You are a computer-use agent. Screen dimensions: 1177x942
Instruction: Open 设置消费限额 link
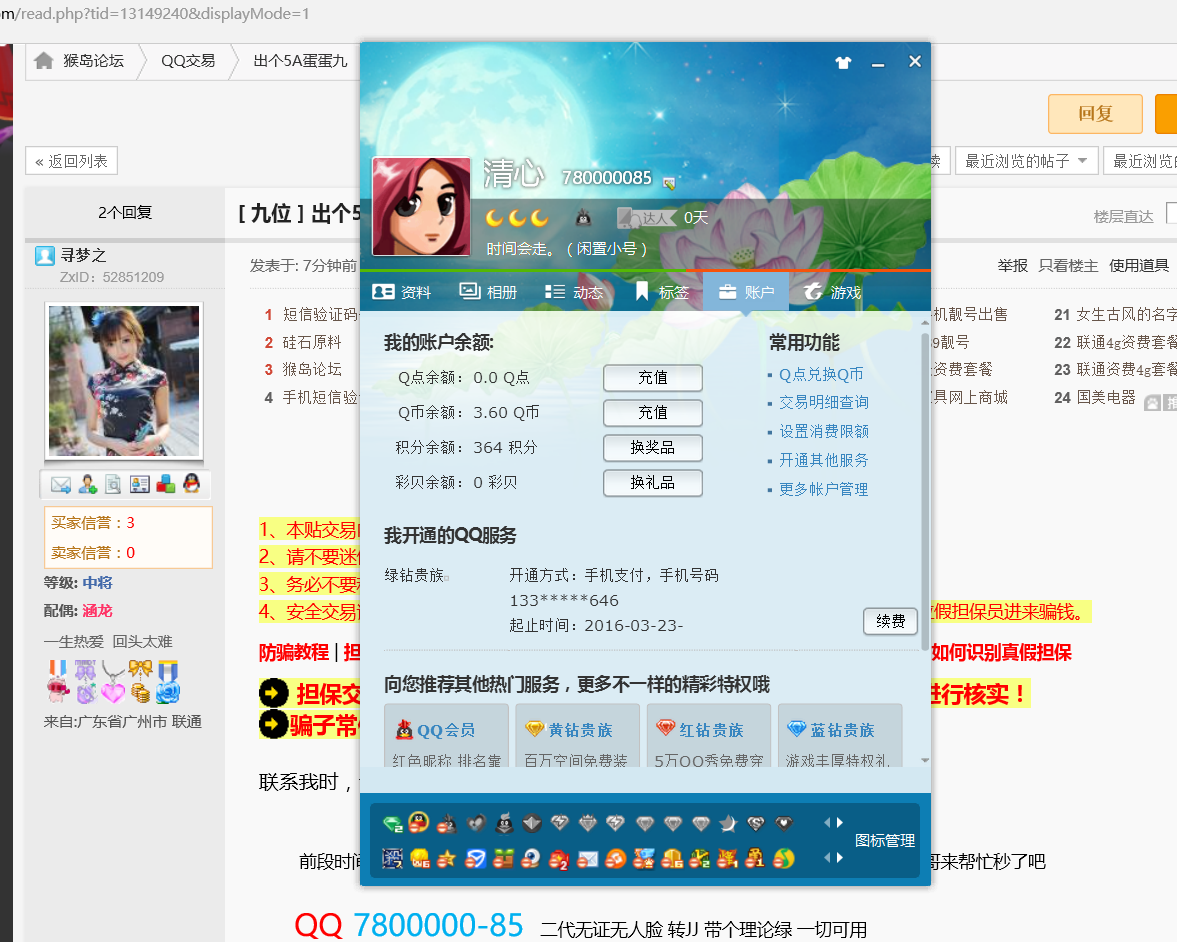(x=823, y=432)
